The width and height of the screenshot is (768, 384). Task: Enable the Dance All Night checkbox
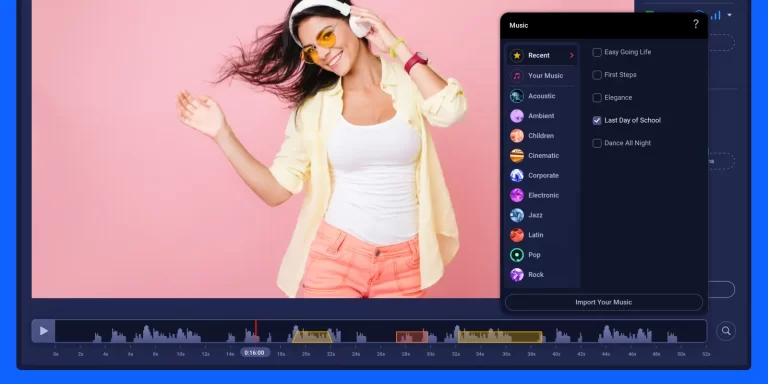click(x=597, y=143)
